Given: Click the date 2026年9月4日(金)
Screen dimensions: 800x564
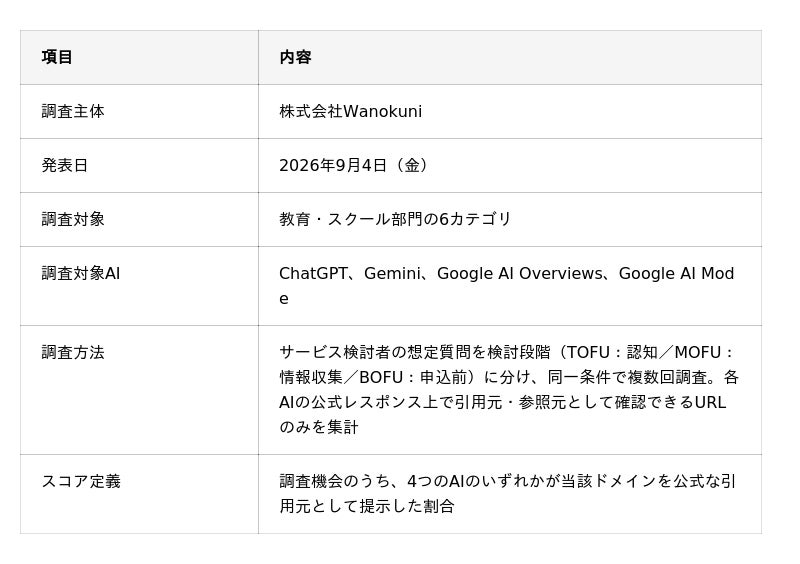Looking at the screenshot, I should point(354,165).
